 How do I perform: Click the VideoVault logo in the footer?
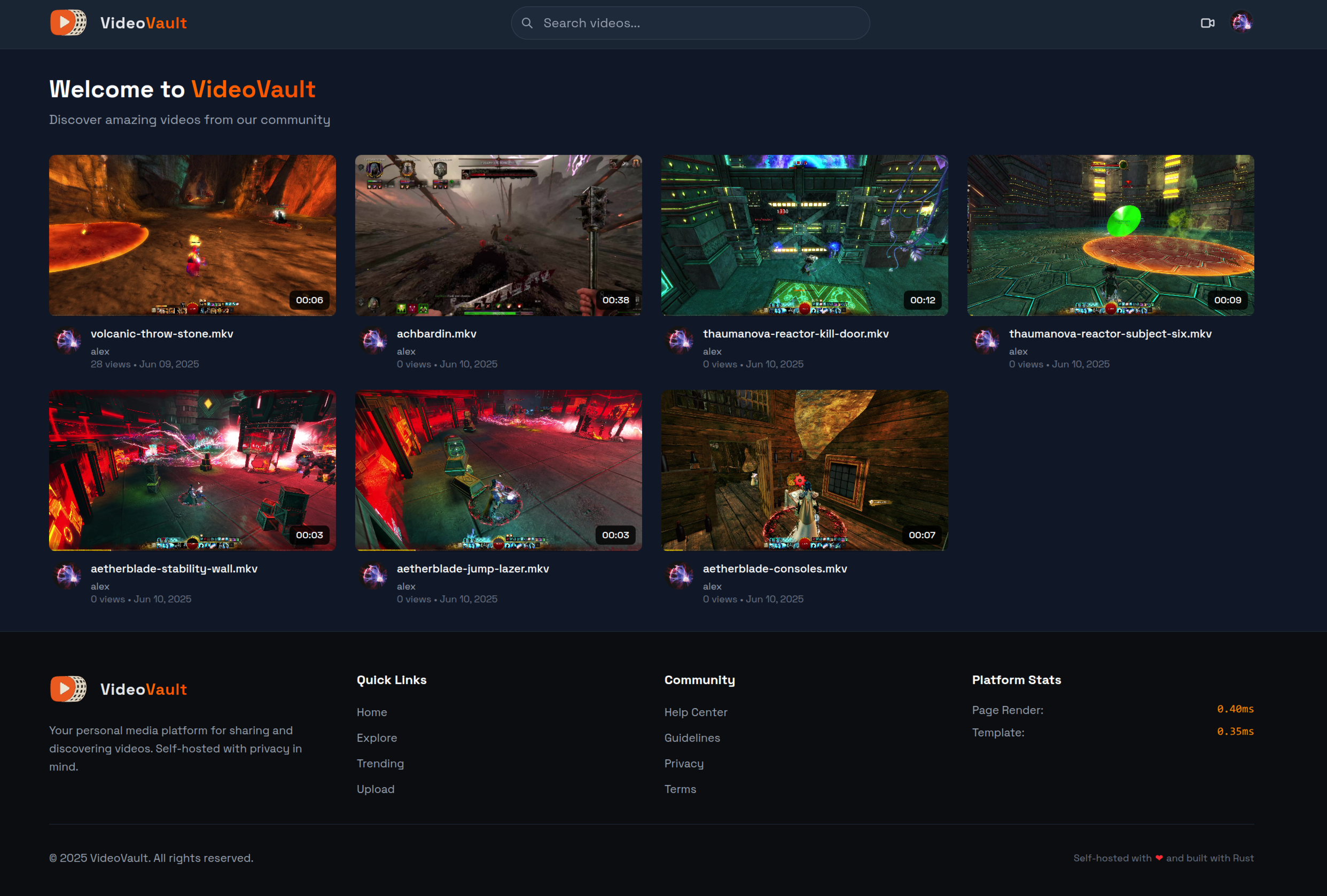[x=67, y=688]
